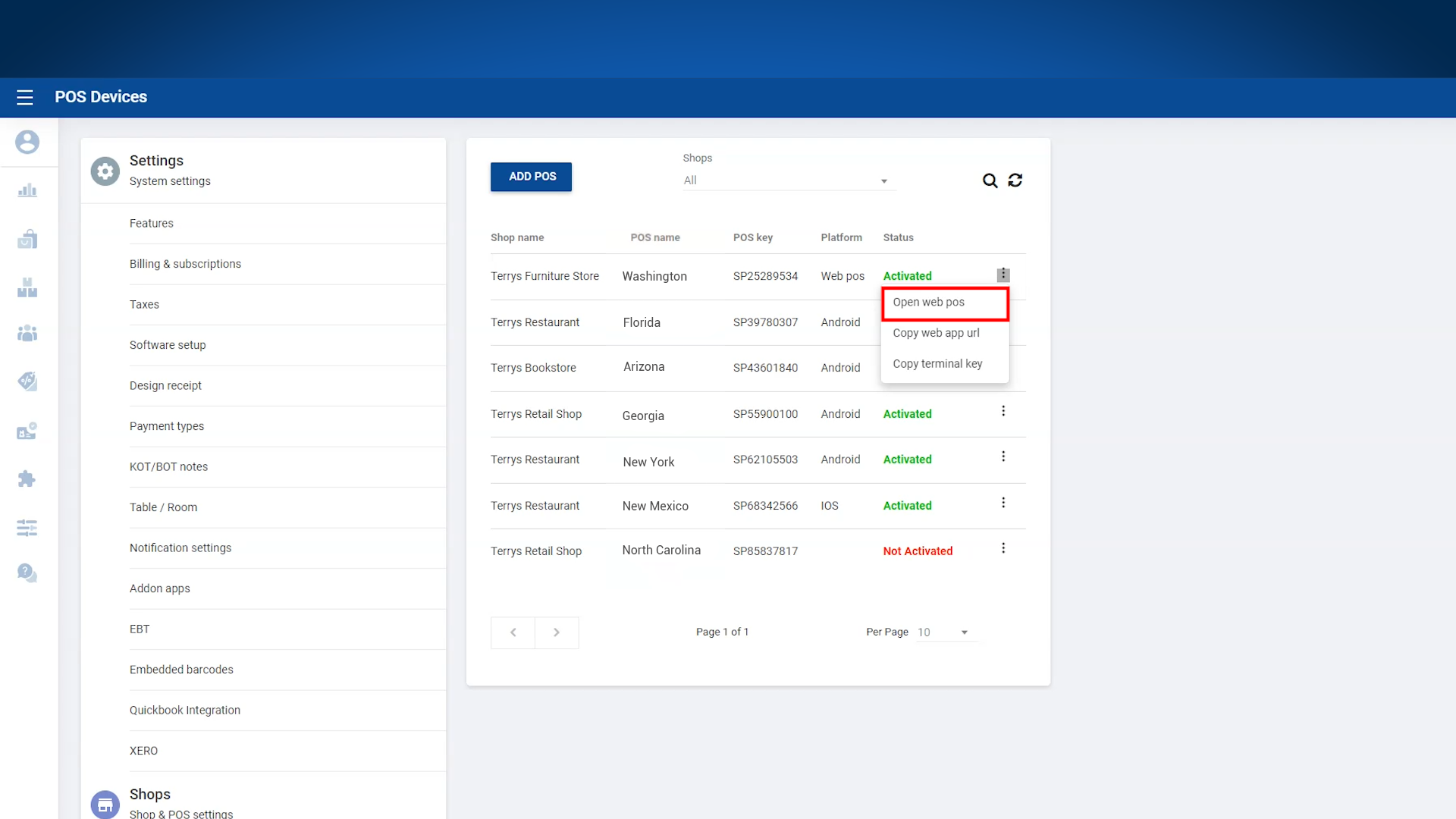Open three-dot menu for Georgia POS

(x=1003, y=411)
